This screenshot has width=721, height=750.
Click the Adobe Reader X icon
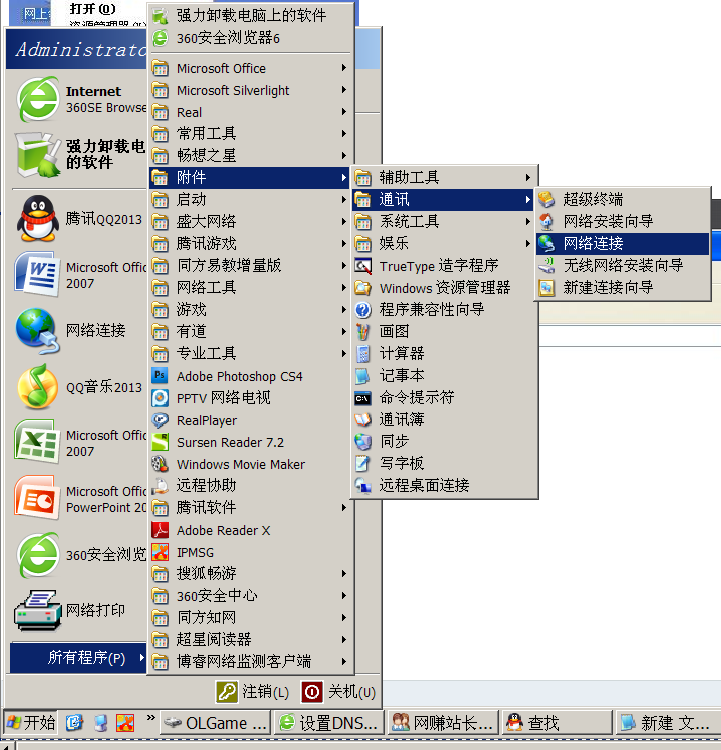click(160, 530)
